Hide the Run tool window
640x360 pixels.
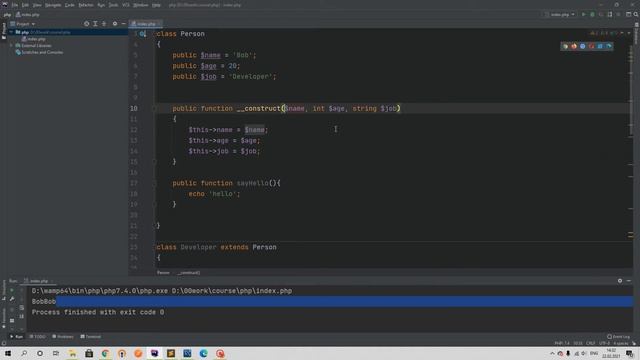click(x=629, y=281)
